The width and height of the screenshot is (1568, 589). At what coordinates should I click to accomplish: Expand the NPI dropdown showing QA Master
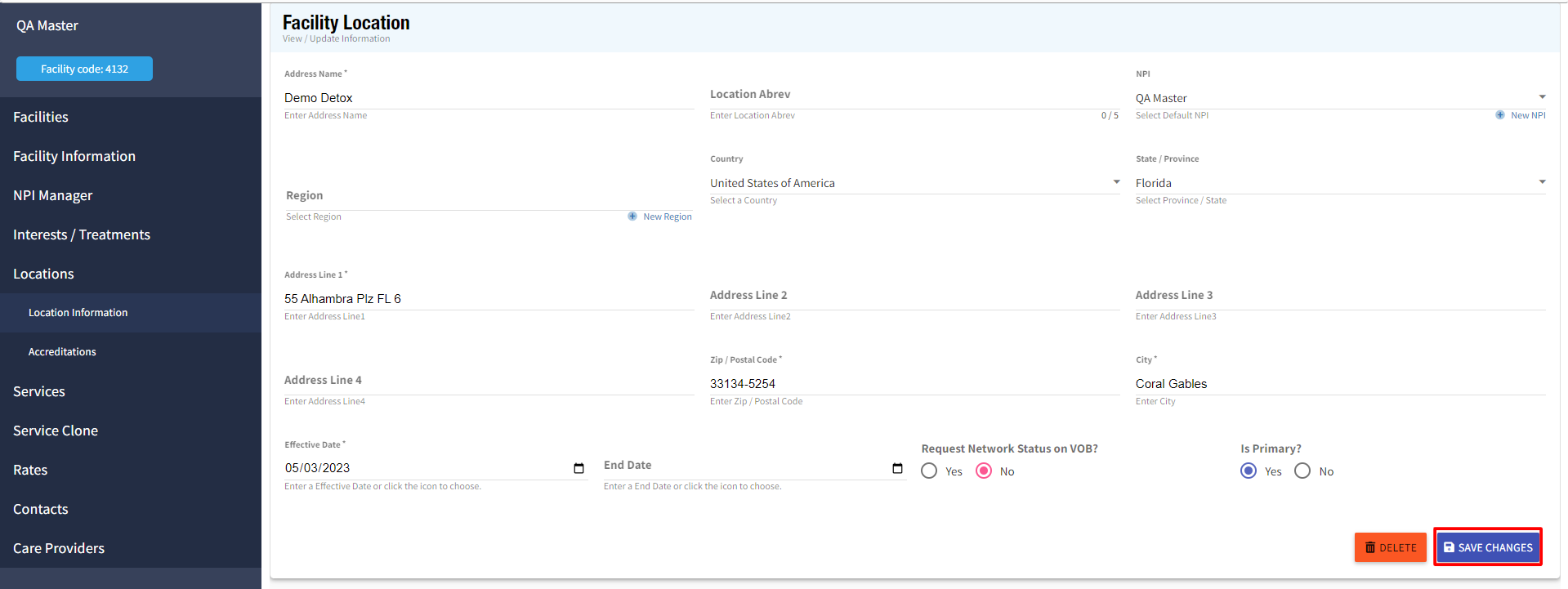[1541, 98]
